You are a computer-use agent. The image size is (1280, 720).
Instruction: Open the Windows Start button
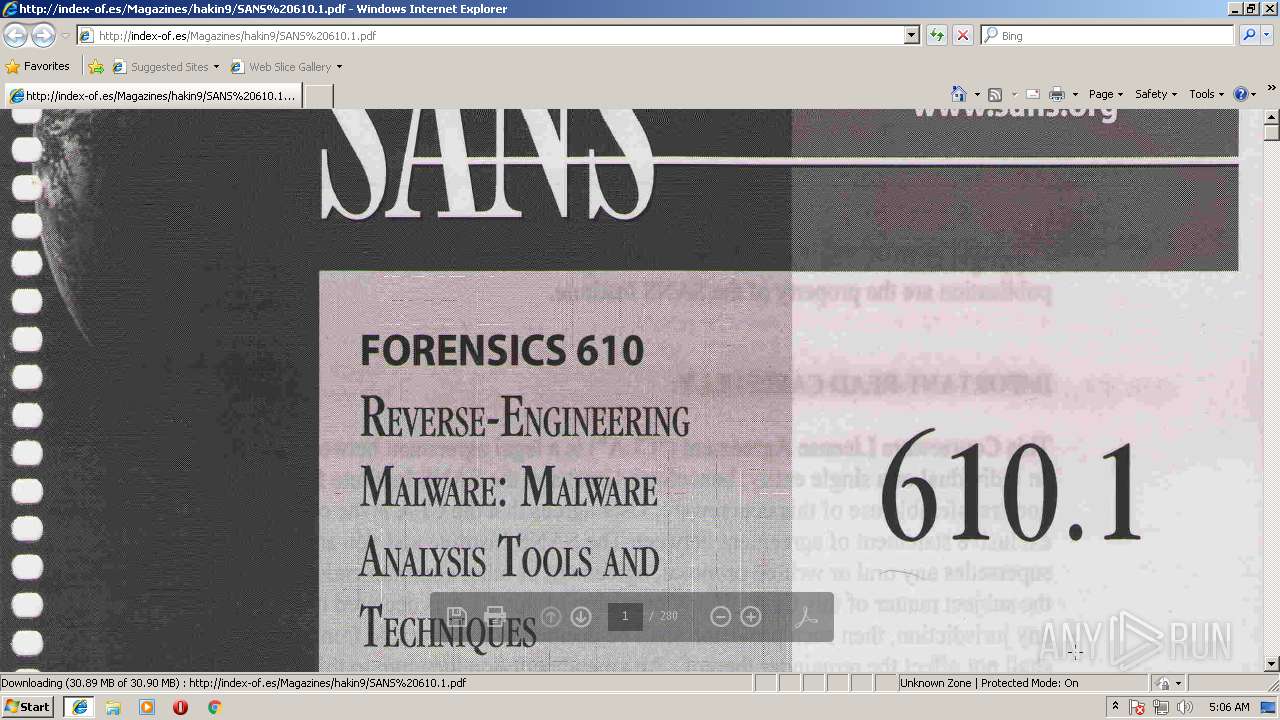tap(28, 707)
